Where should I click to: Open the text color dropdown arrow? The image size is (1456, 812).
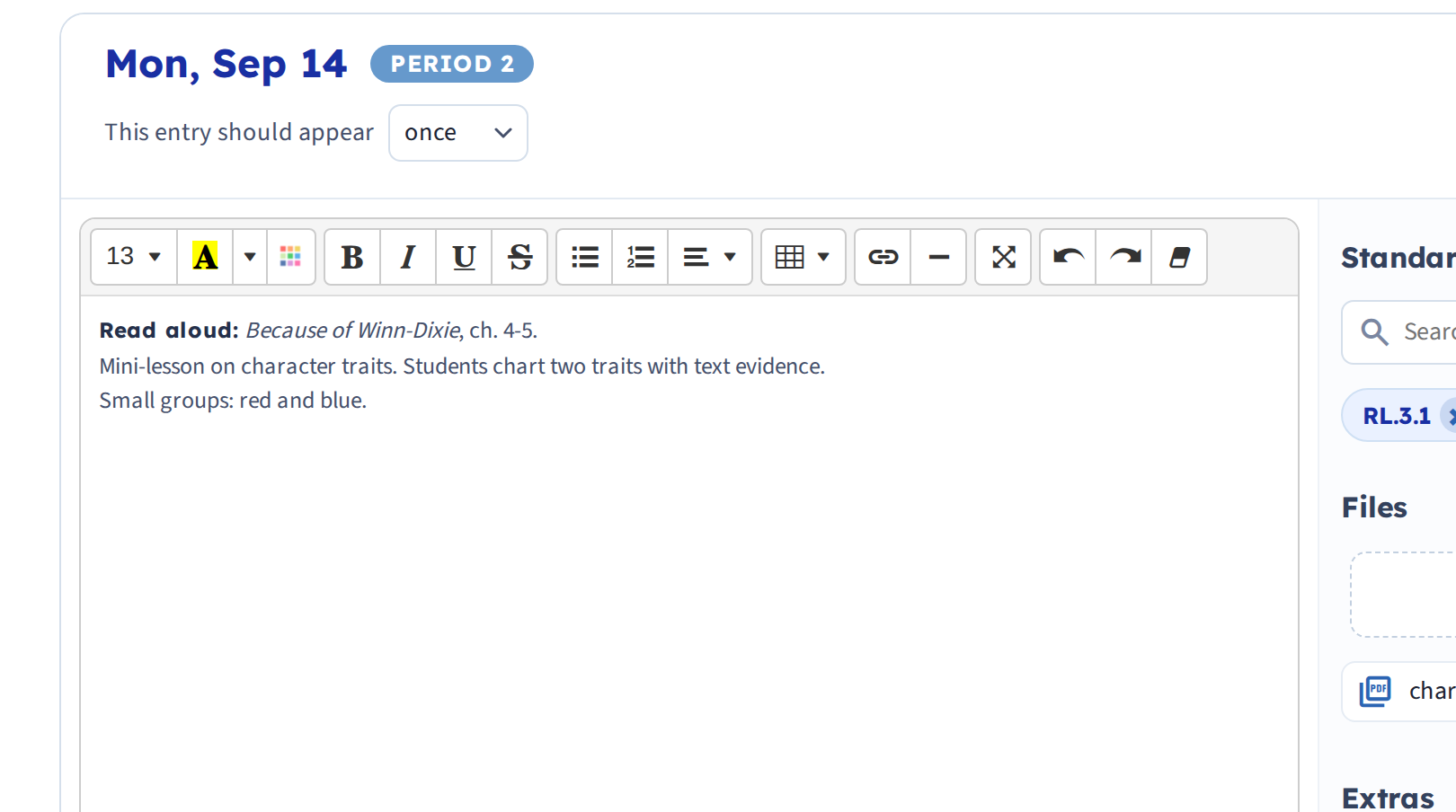250,257
